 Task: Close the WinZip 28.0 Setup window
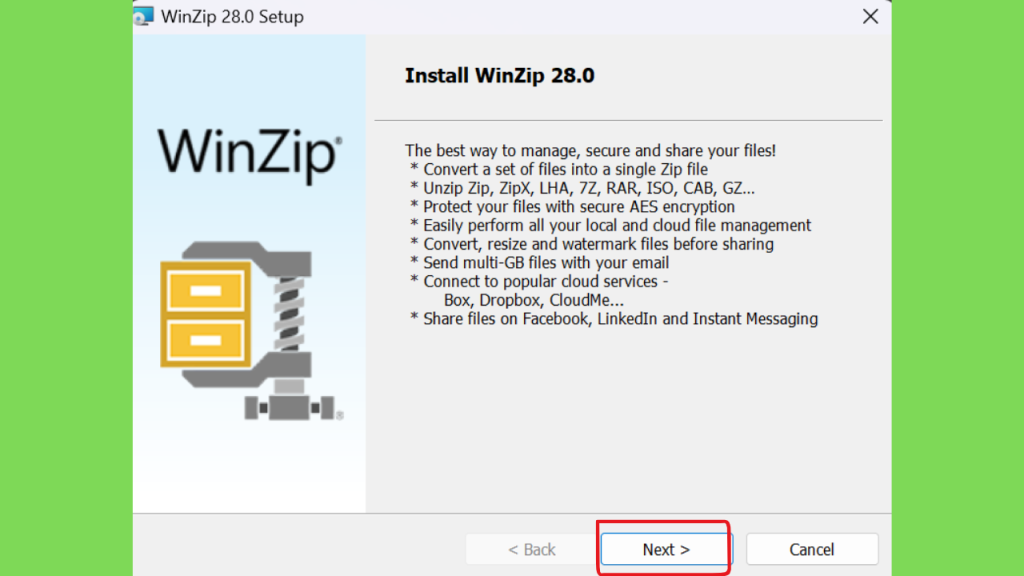coord(870,16)
